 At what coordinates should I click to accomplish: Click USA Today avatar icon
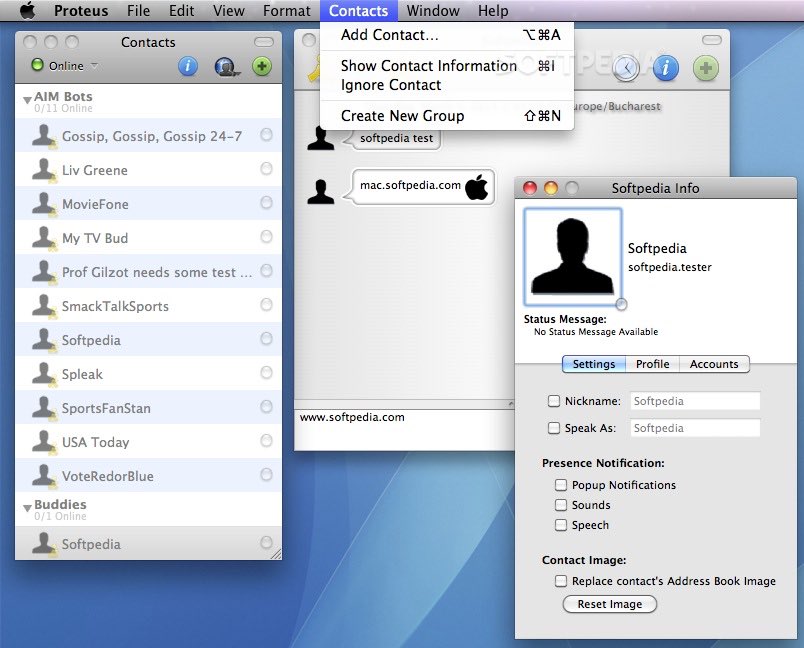coord(44,442)
